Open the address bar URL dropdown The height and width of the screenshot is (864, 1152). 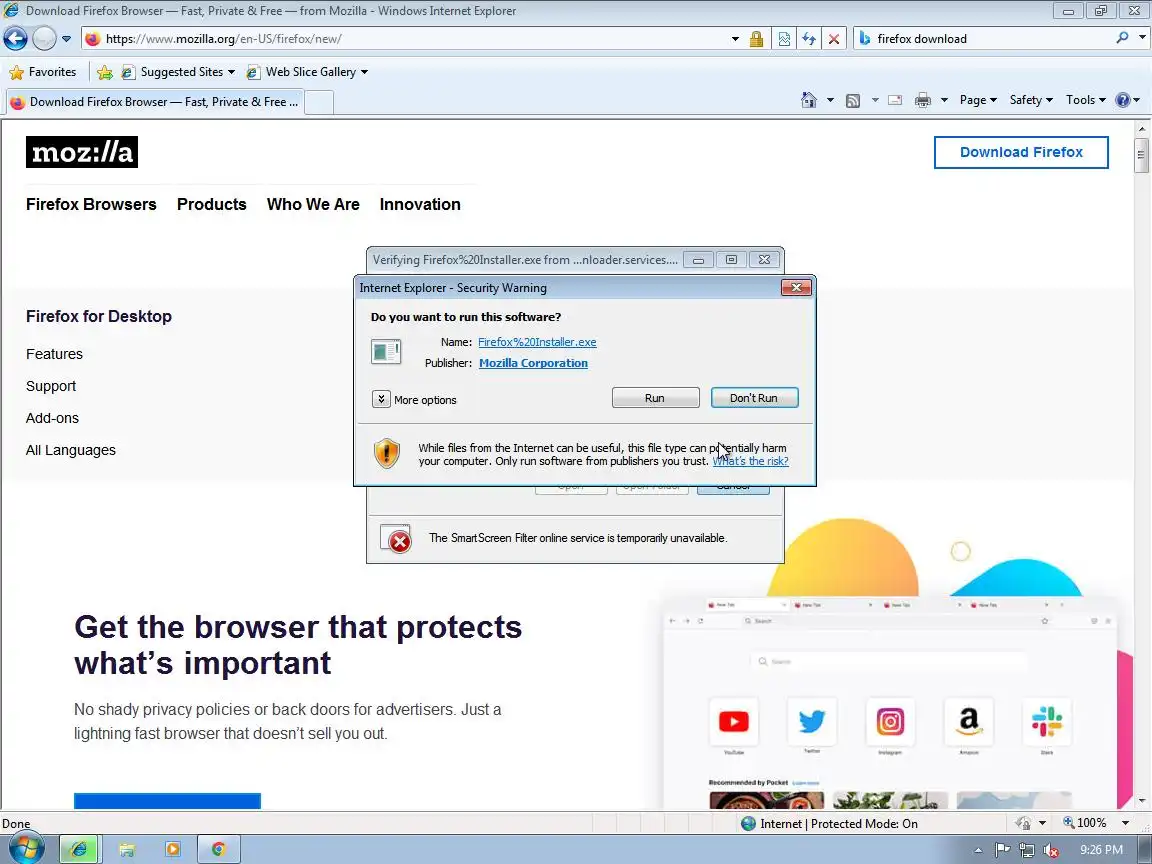735,39
